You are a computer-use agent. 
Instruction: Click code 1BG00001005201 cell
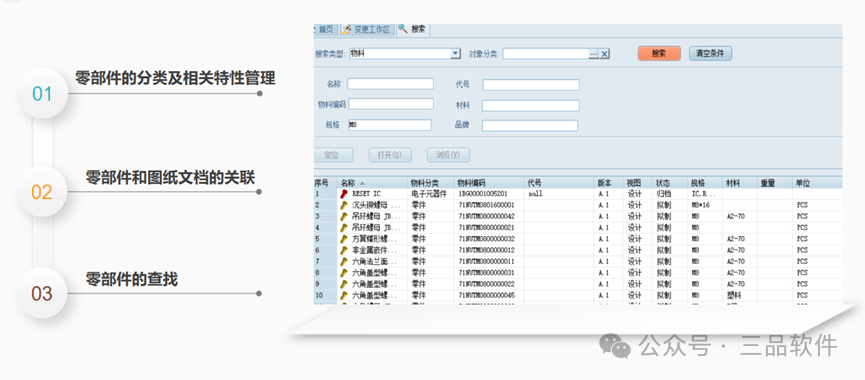pyautogui.click(x=483, y=194)
